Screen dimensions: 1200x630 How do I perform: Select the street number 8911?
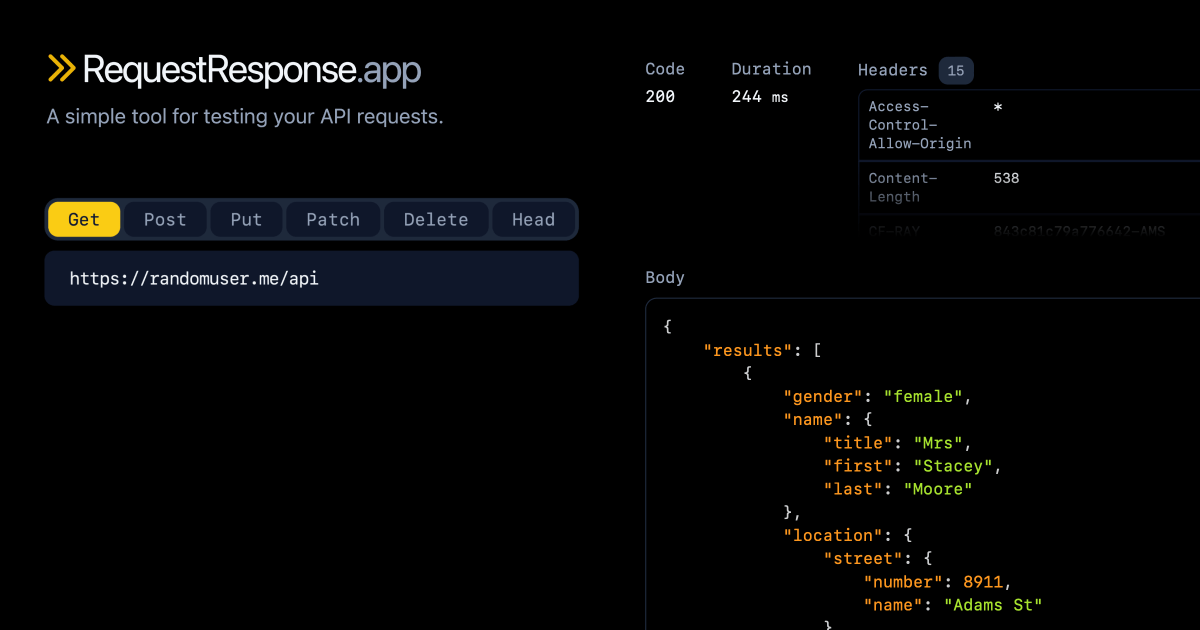click(x=983, y=581)
